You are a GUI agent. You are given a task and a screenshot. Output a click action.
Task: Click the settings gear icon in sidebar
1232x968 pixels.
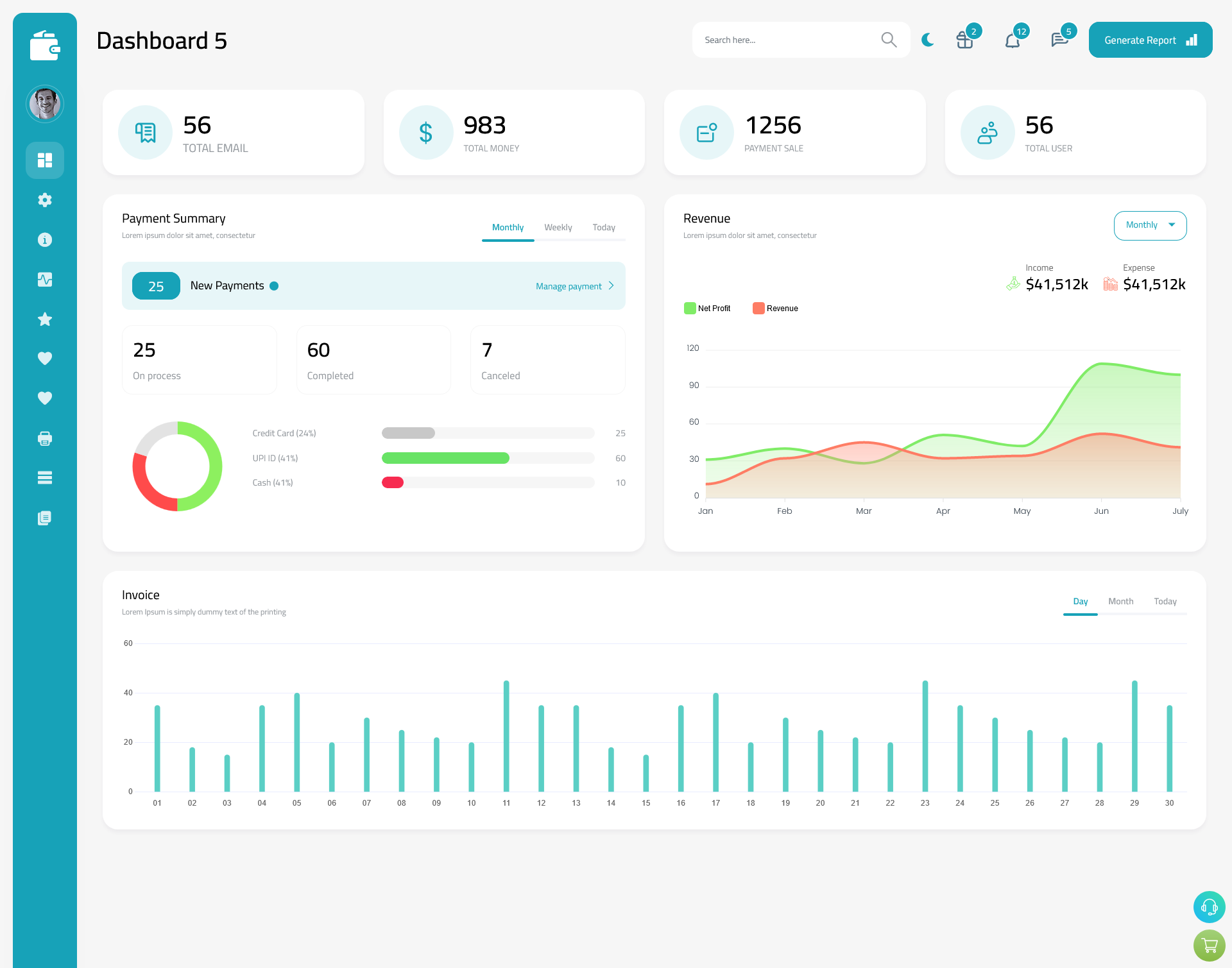[x=45, y=200]
